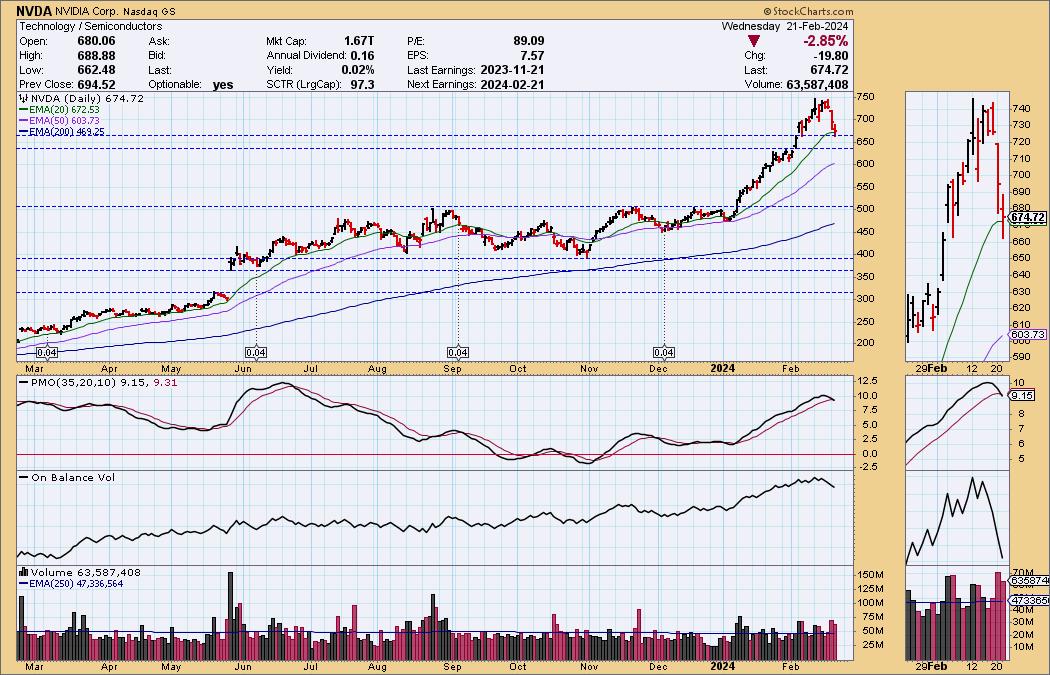Click the SCTR (LrgCap) value 97.3

coord(362,84)
